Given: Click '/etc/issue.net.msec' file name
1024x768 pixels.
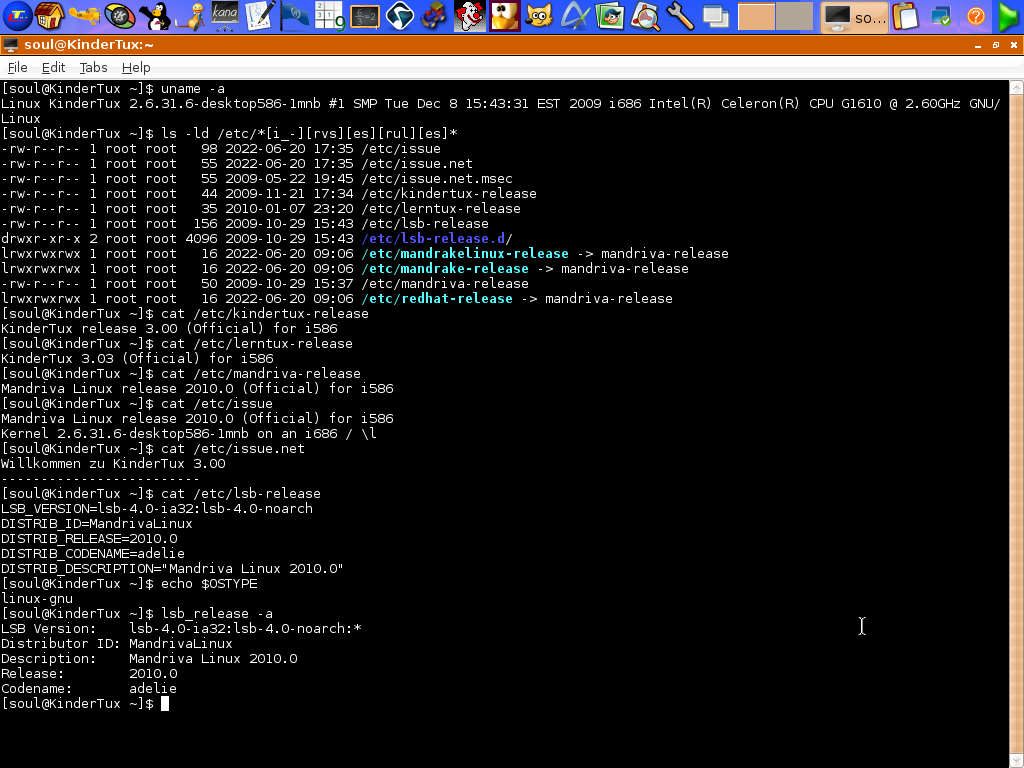Looking at the screenshot, I should coord(437,179).
